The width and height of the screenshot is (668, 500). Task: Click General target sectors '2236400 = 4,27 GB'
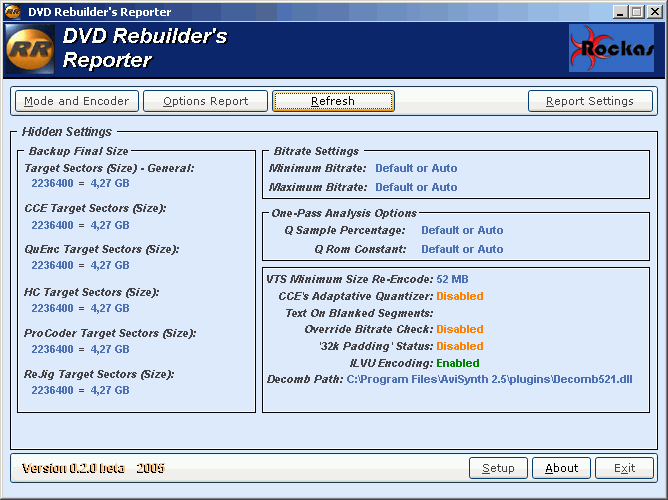point(81,183)
